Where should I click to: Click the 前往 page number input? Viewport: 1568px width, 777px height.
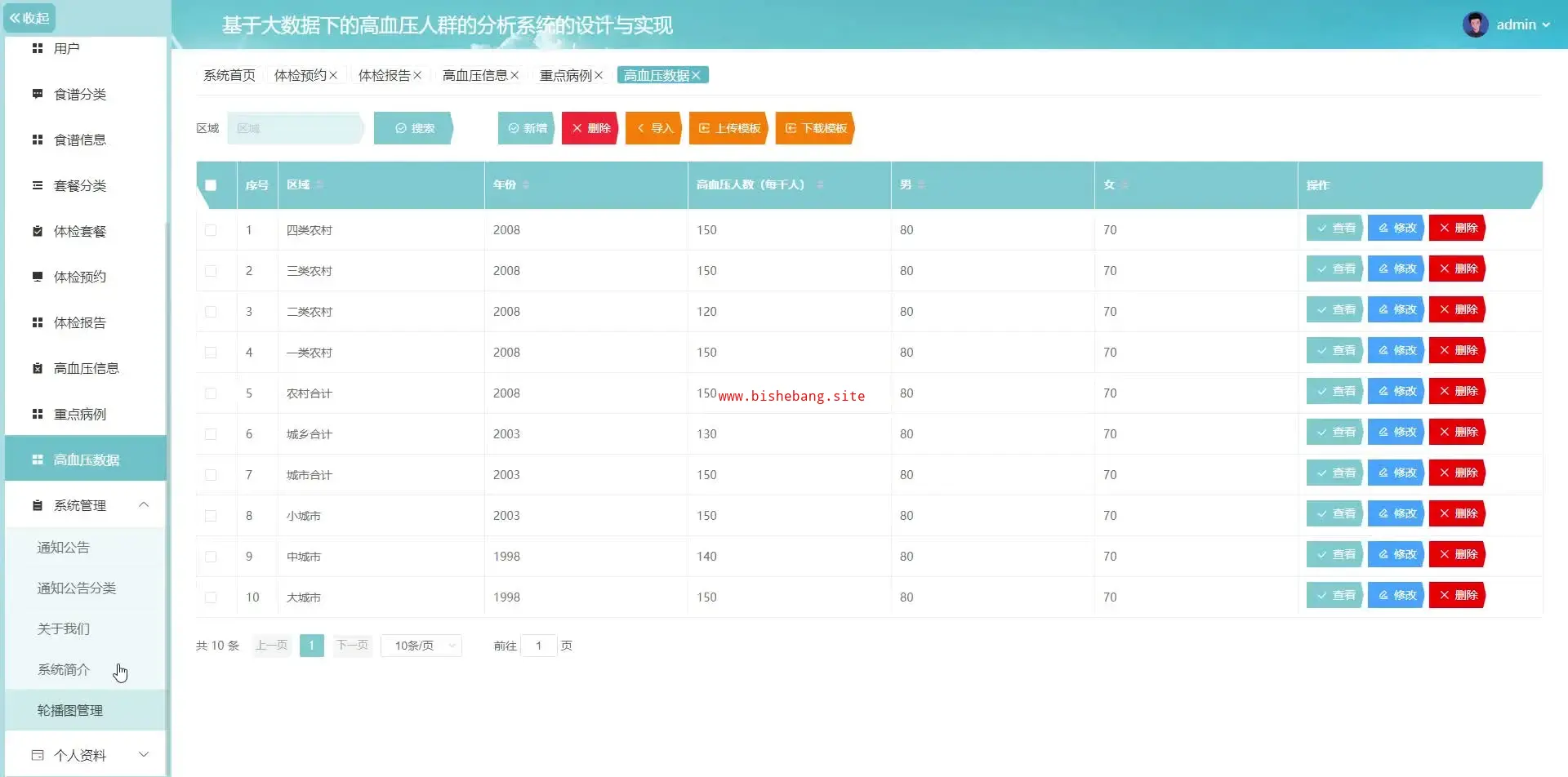pyautogui.click(x=539, y=646)
